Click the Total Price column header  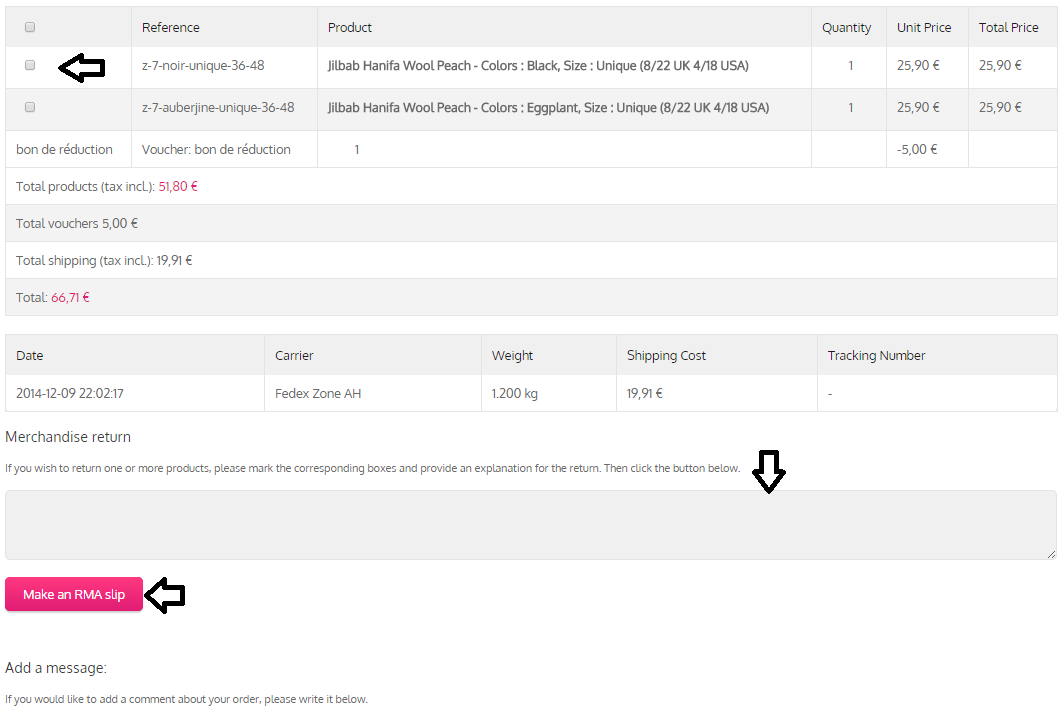[1008, 28]
